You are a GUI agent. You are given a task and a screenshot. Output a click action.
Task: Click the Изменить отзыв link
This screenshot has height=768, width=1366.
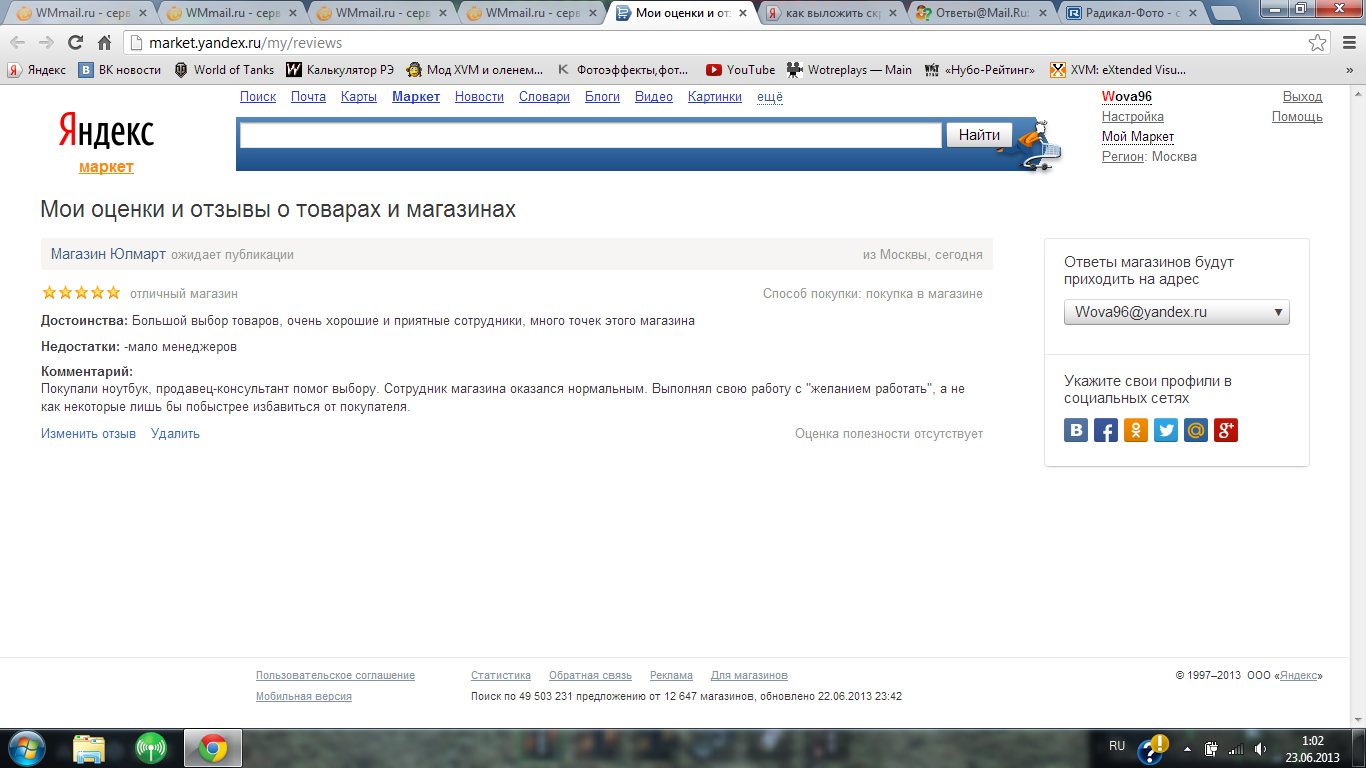point(88,434)
